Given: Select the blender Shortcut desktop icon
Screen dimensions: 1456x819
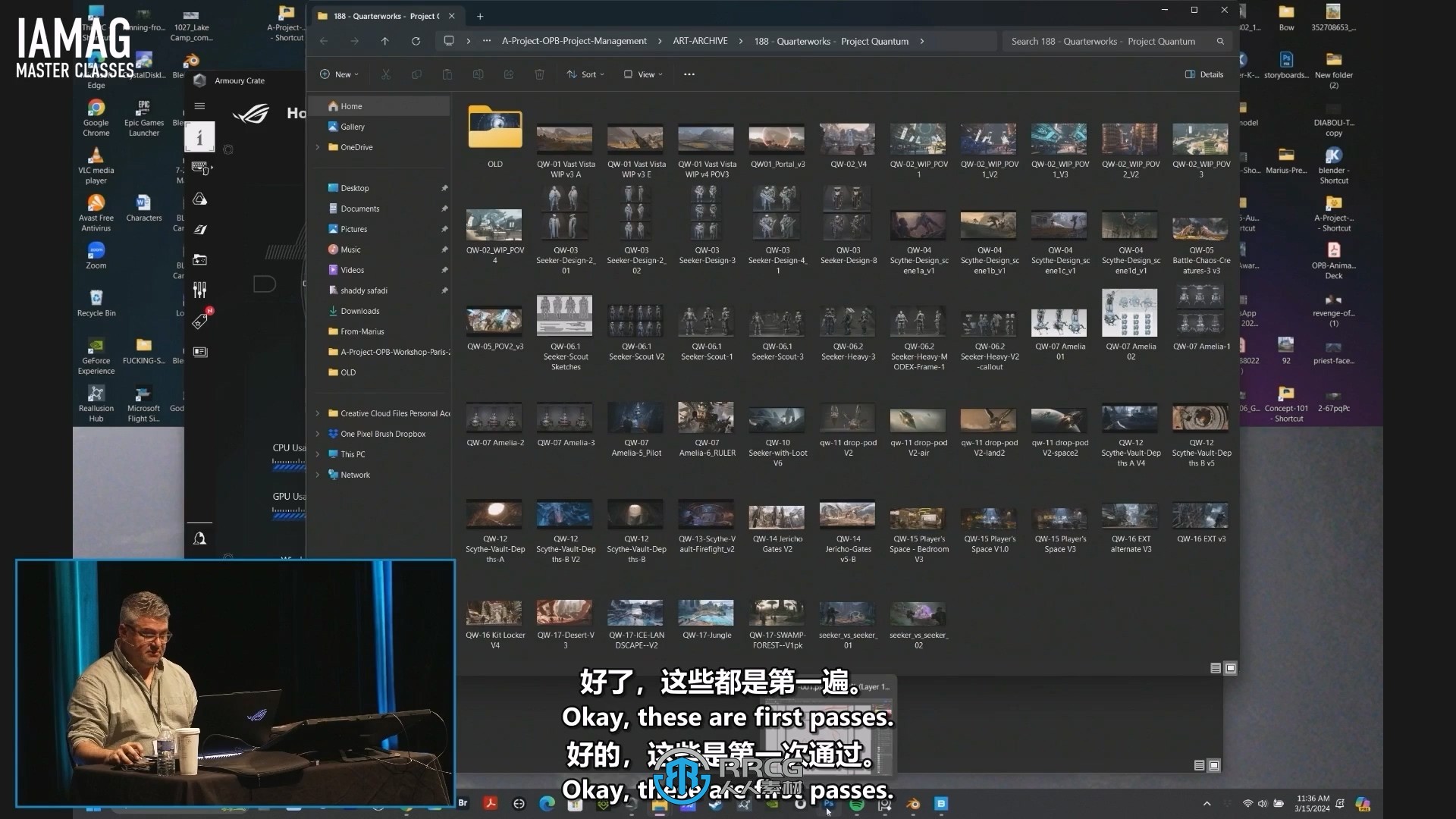Looking at the screenshot, I should [1333, 165].
